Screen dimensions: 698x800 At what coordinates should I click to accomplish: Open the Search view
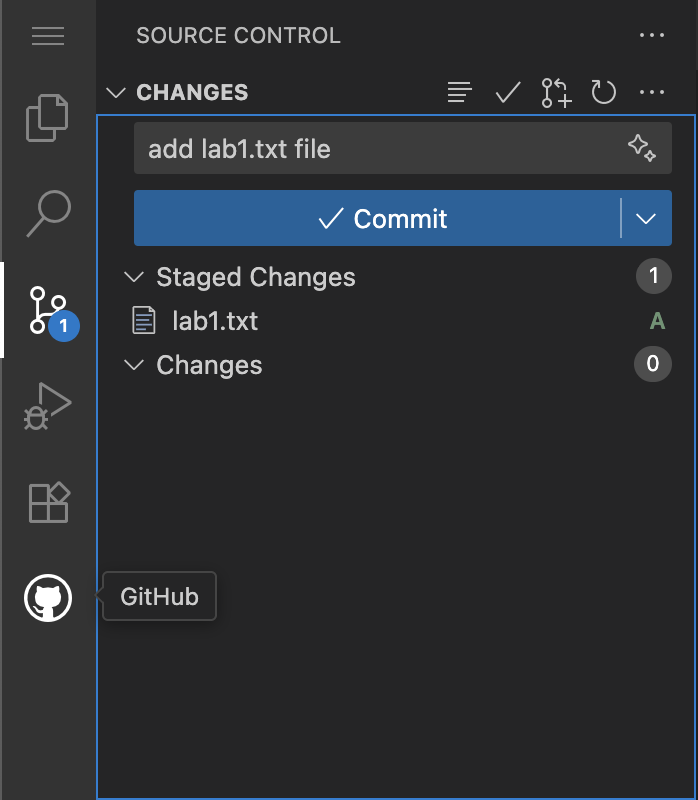(48, 213)
